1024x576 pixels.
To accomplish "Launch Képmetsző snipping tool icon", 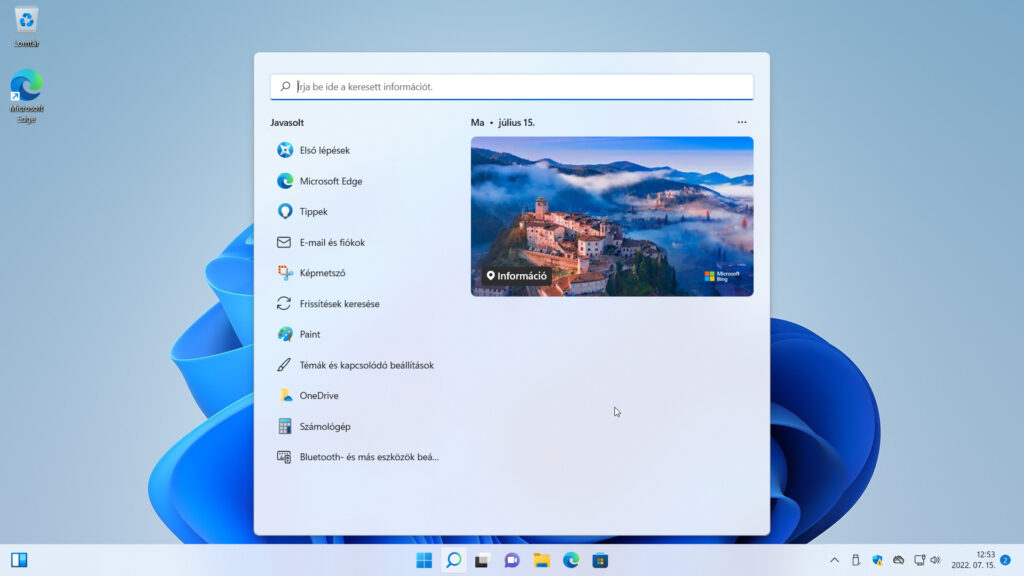I will tap(285, 273).
